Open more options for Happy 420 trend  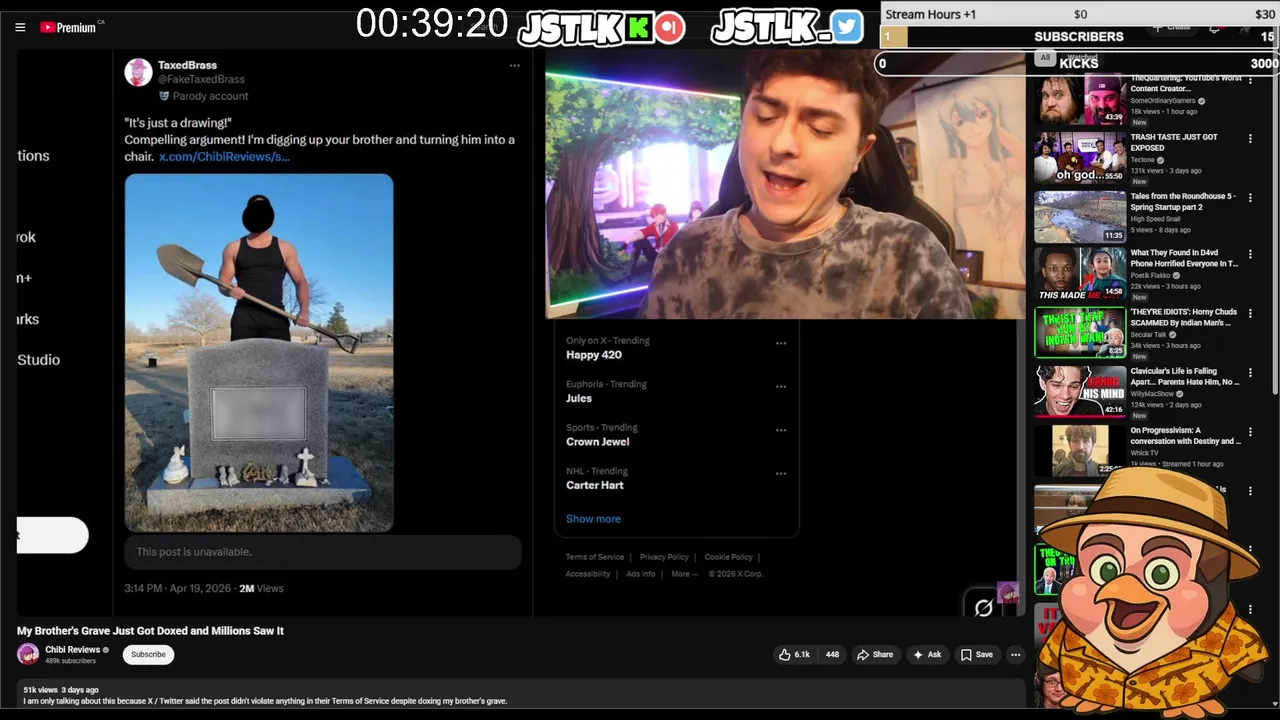pyautogui.click(x=781, y=343)
